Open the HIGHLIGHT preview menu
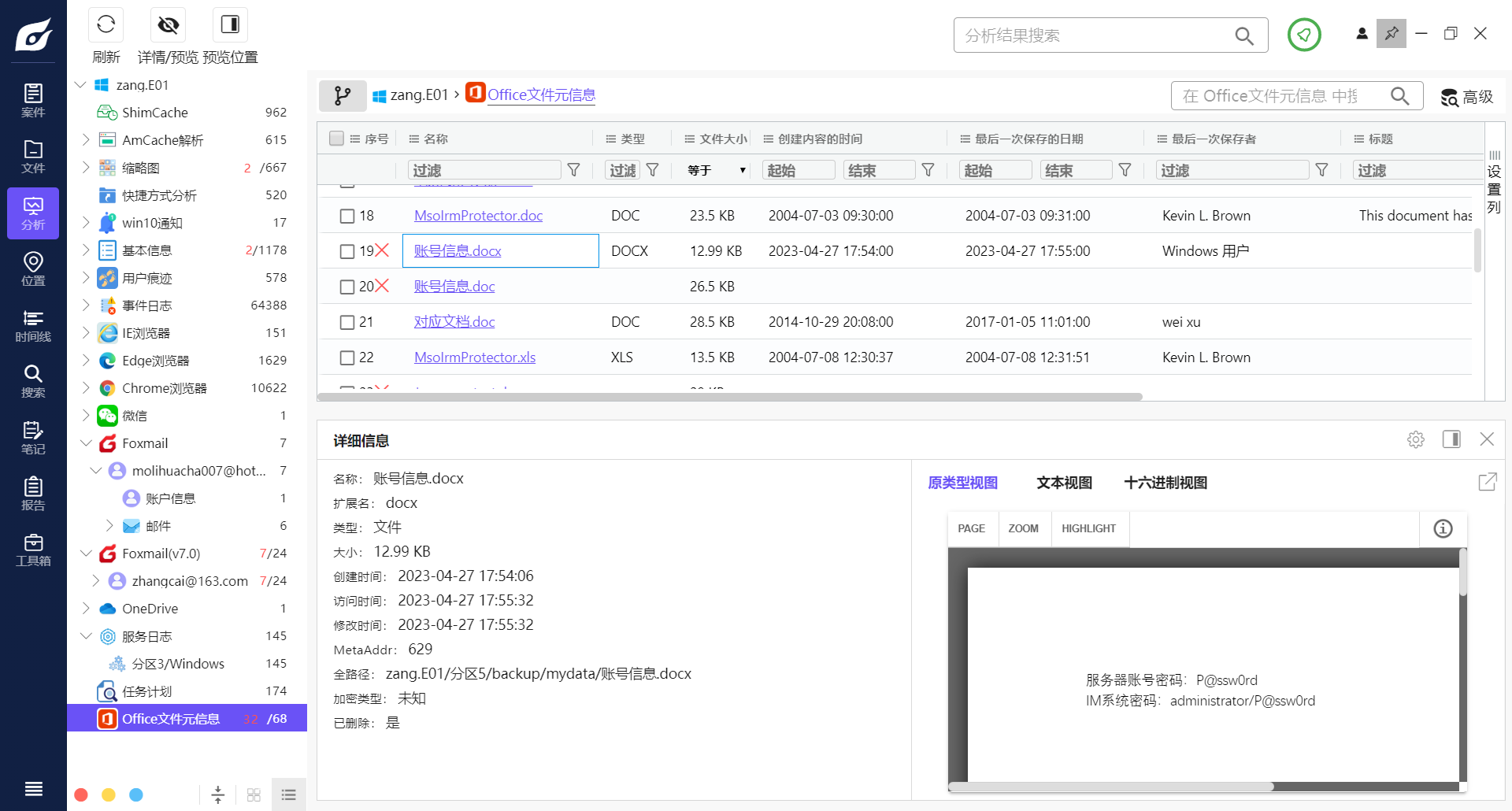The width and height of the screenshot is (1512, 811). click(1088, 528)
